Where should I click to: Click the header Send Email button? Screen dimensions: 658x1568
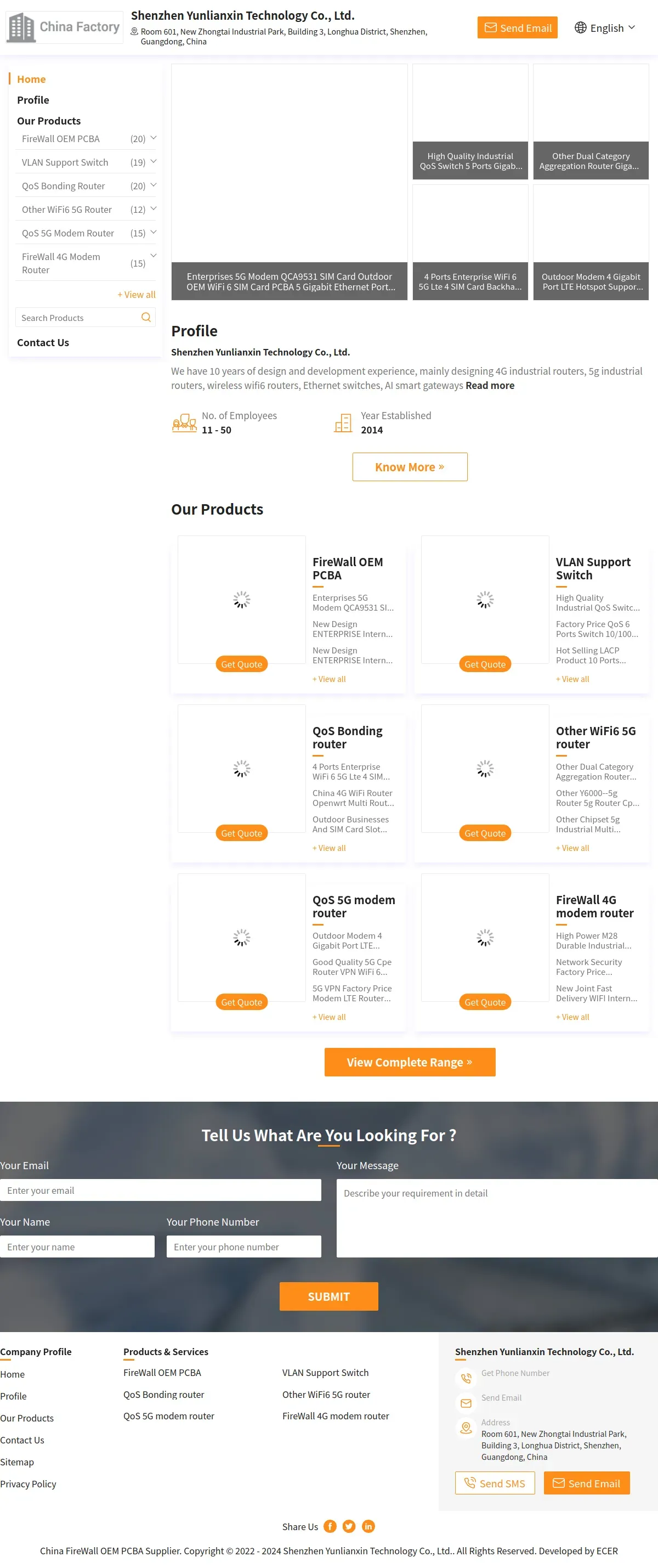518,27
